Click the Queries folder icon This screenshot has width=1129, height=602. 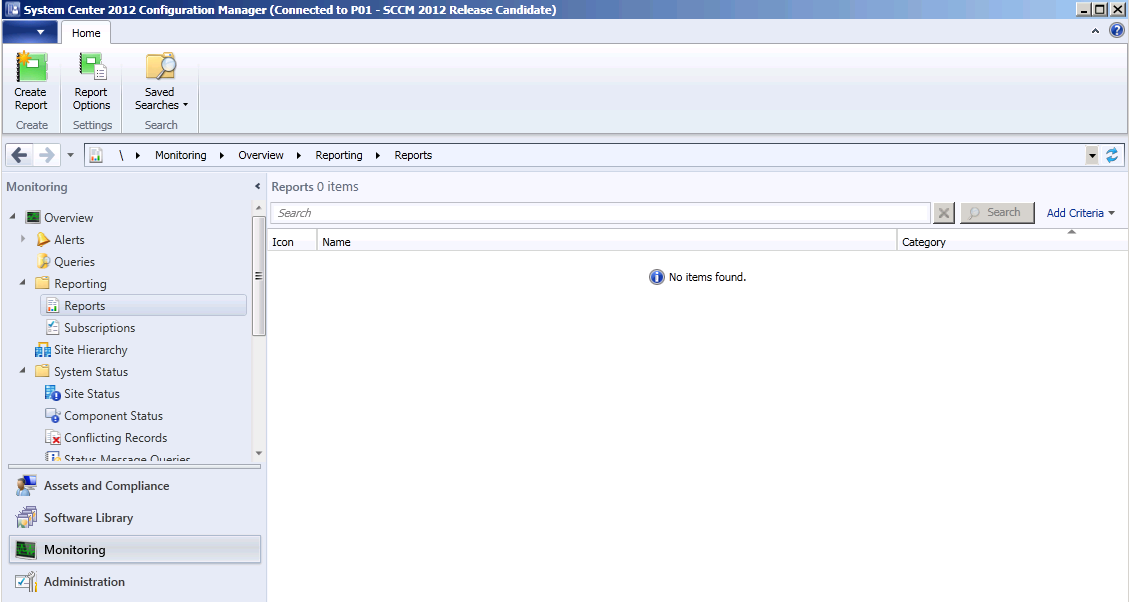(43, 261)
